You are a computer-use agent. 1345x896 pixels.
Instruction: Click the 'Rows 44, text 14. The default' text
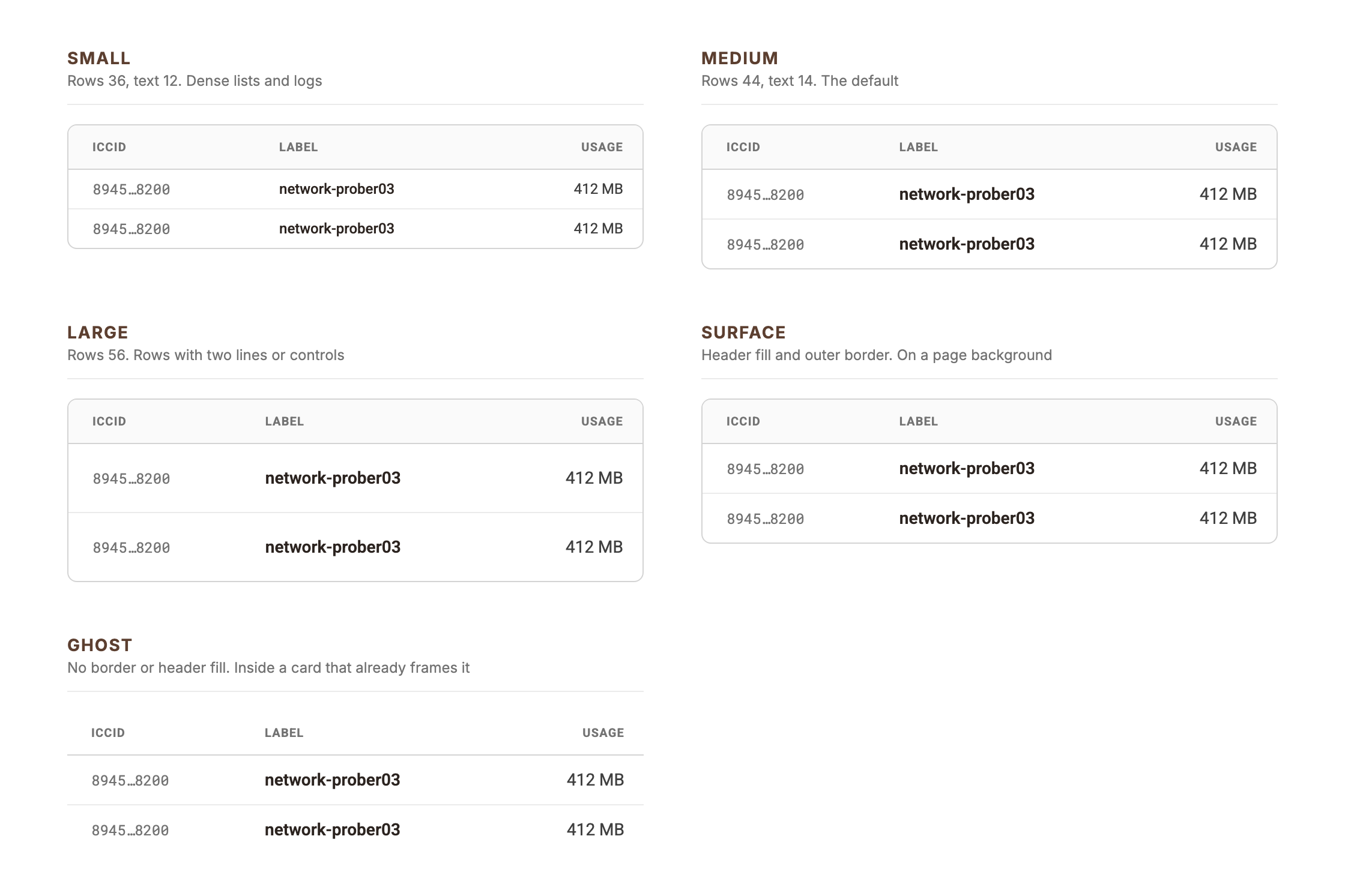[800, 81]
